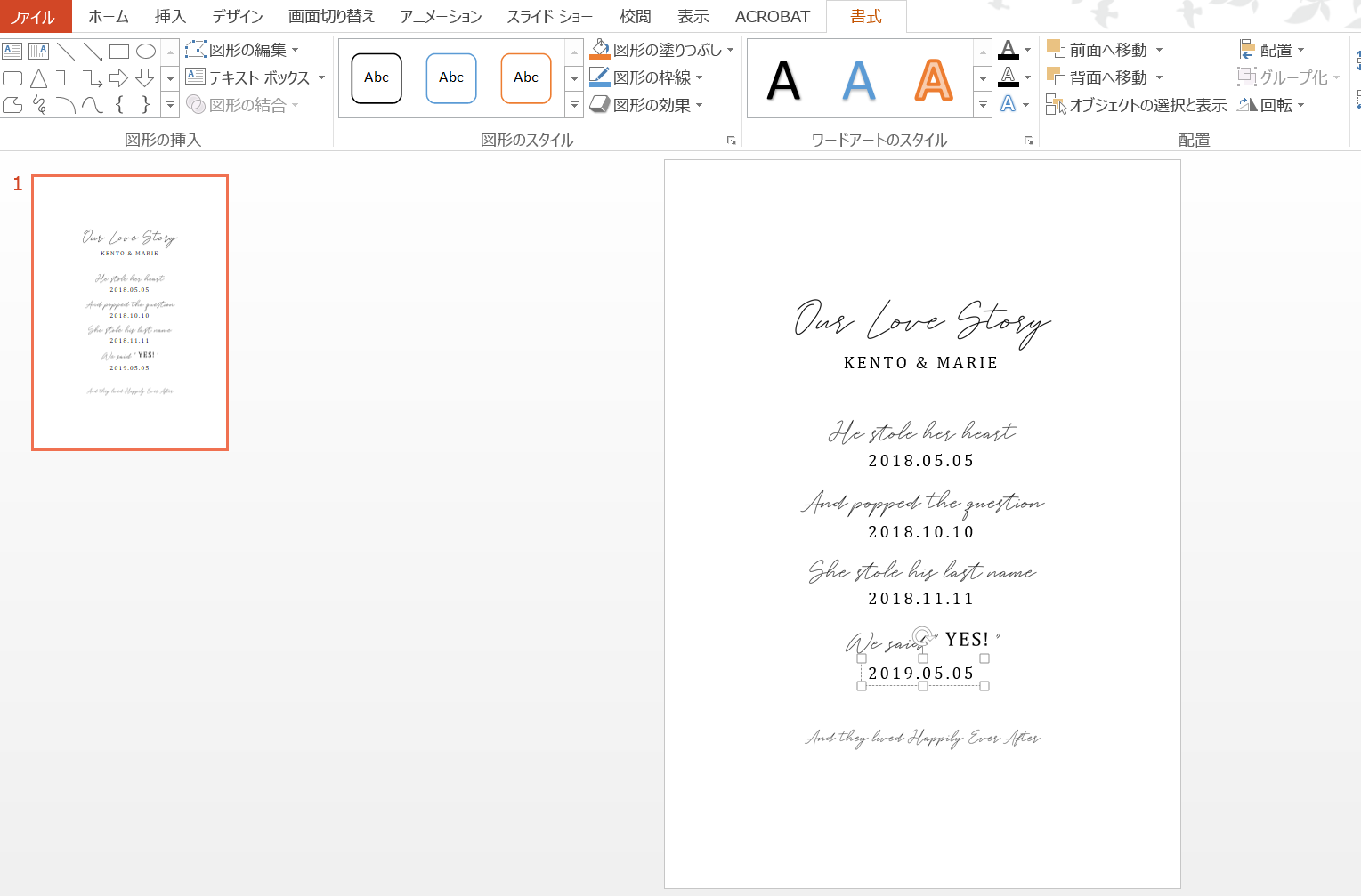This screenshot has width=1361, height=896.
Task: Expand the 図形の効果 menu
Action: pos(700,105)
